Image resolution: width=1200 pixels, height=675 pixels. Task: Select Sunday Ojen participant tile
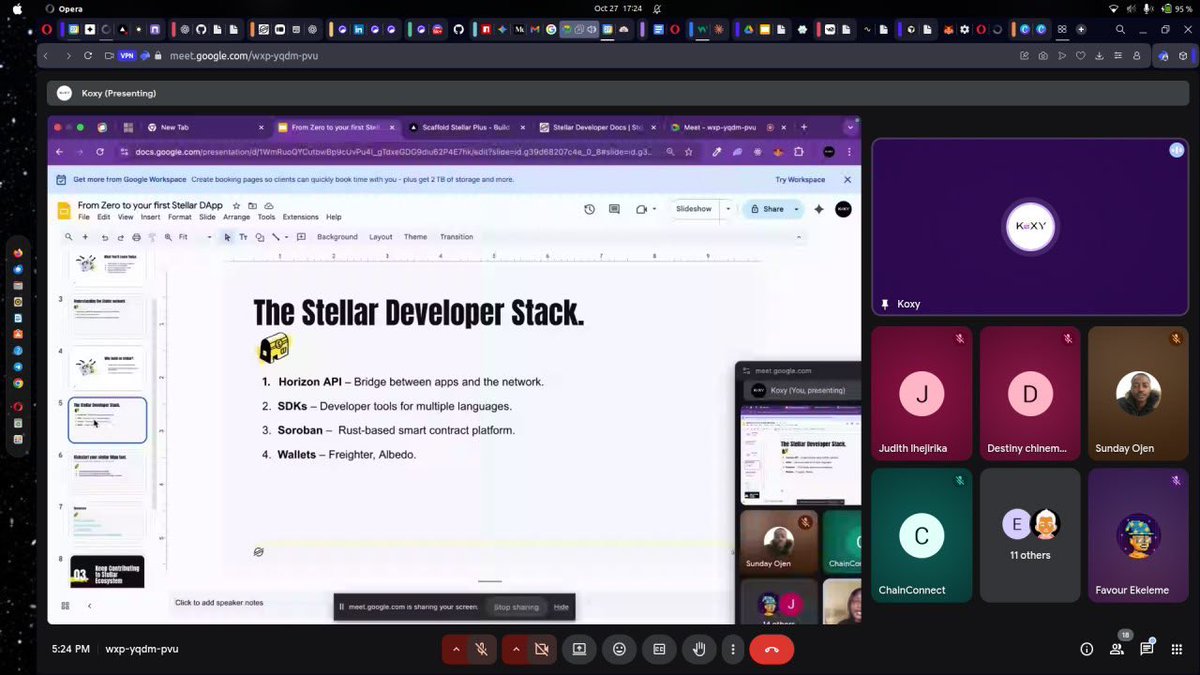click(x=1138, y=392)
